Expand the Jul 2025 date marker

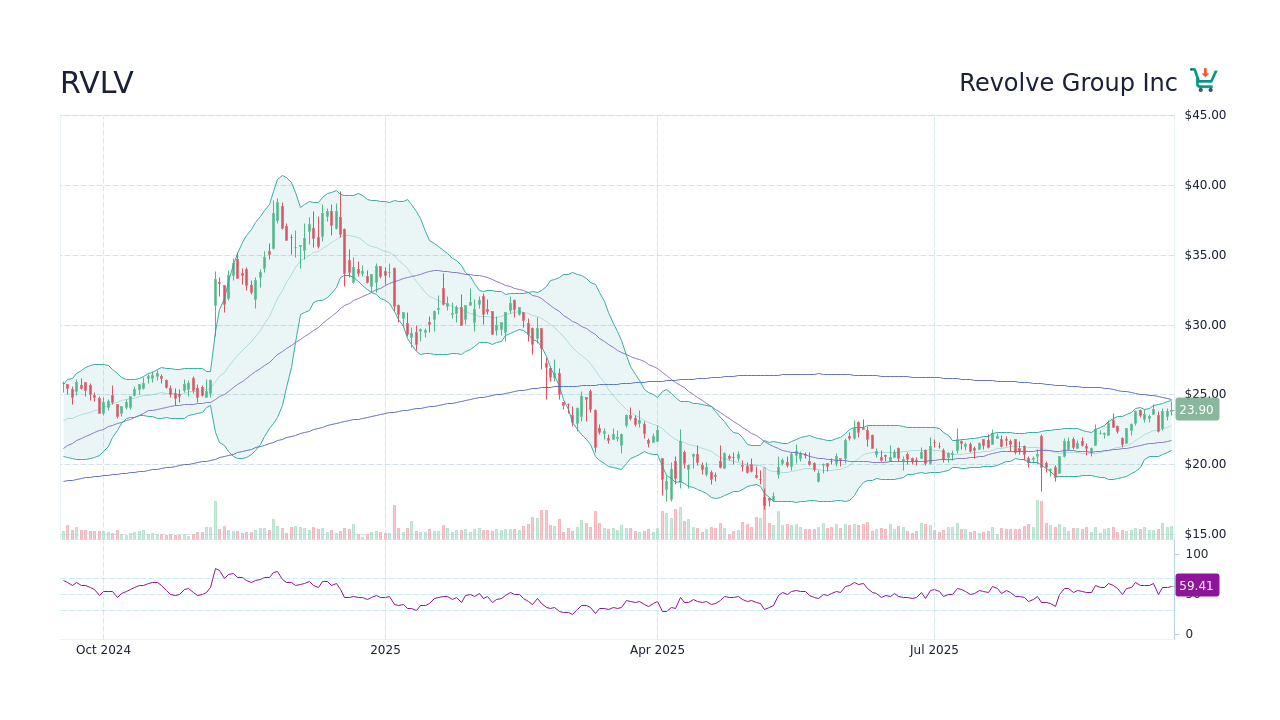(x=934, y=649)
